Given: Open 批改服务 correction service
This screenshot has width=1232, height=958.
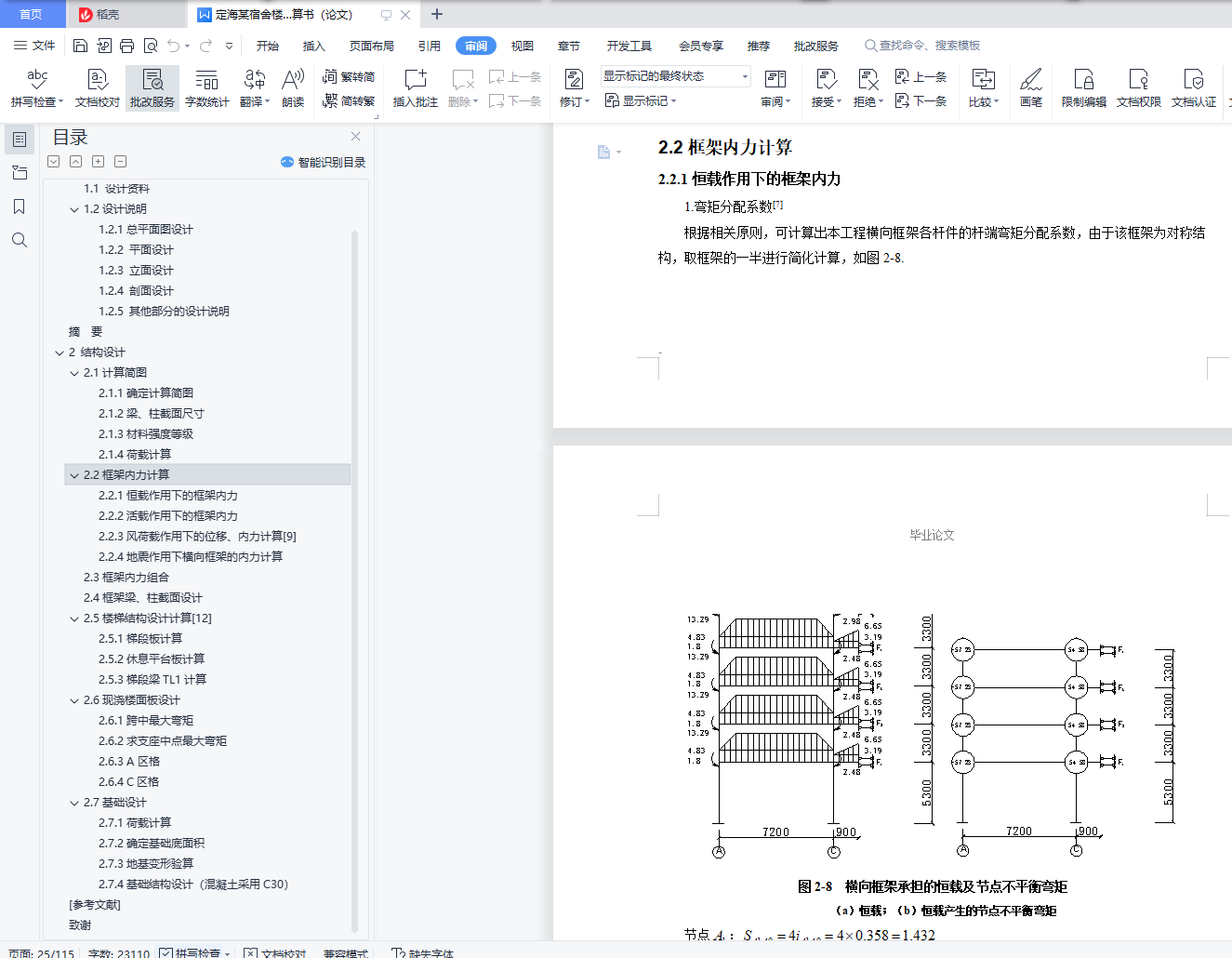Looking at the screenshot, I should tap(152, 88).
